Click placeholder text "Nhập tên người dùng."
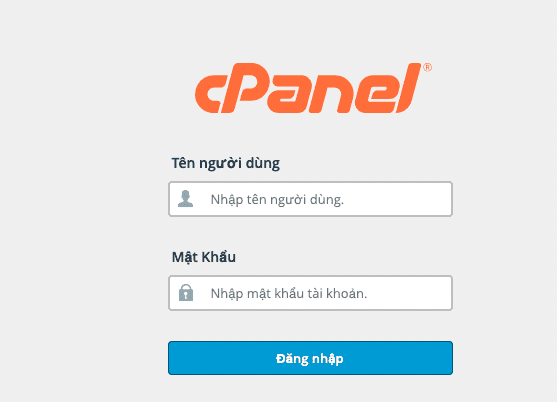The image size is (557, 402). click(277, 200)
